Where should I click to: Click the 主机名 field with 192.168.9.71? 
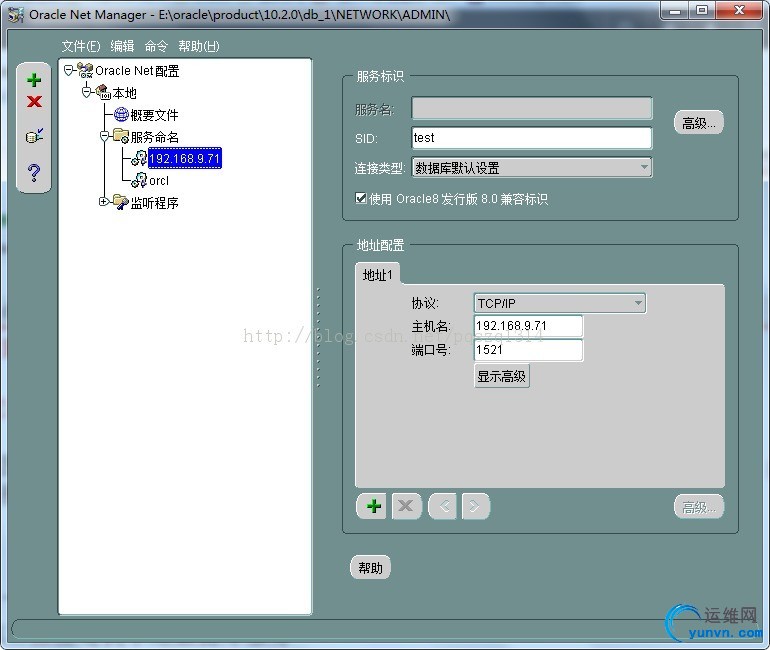[x=528, y=326]
